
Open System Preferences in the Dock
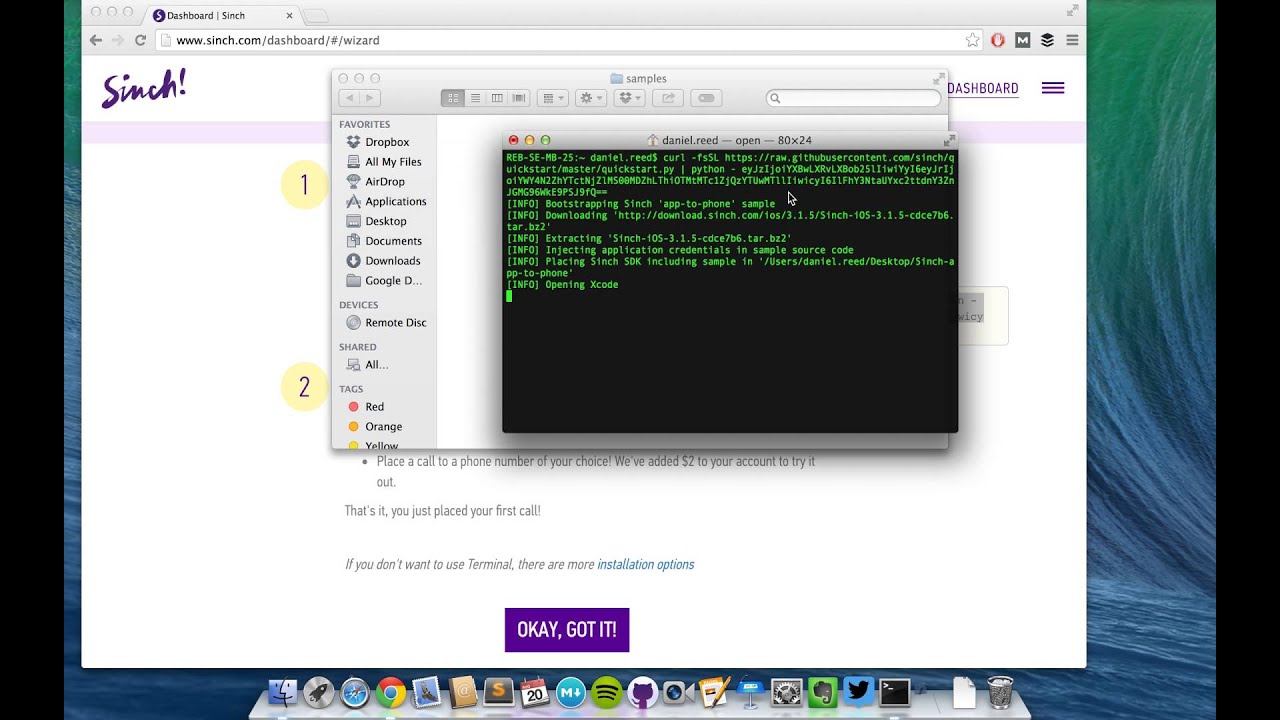pos(786,692)
